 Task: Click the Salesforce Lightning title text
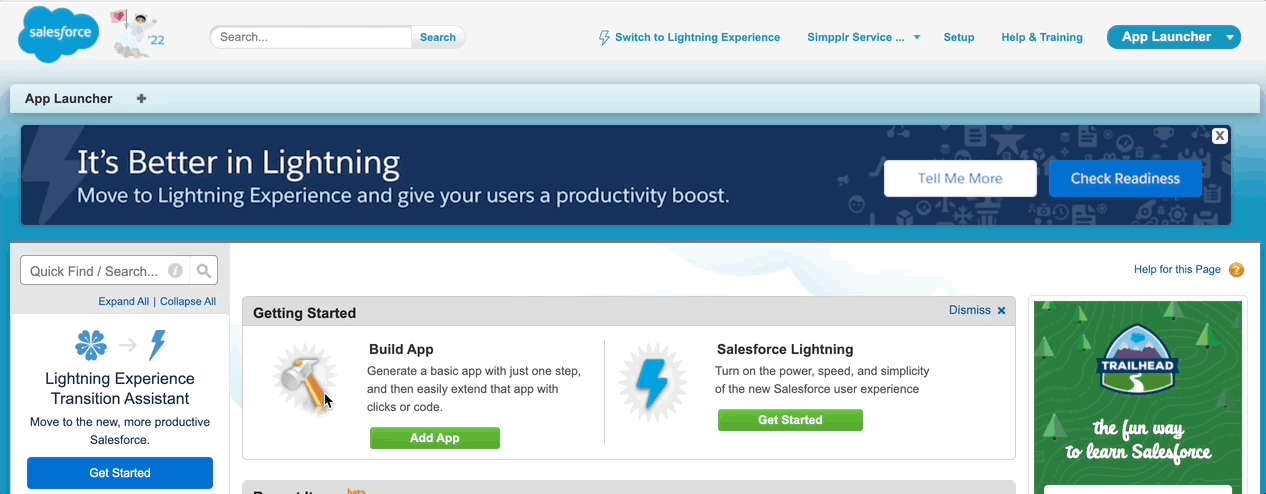click(785, 349)
